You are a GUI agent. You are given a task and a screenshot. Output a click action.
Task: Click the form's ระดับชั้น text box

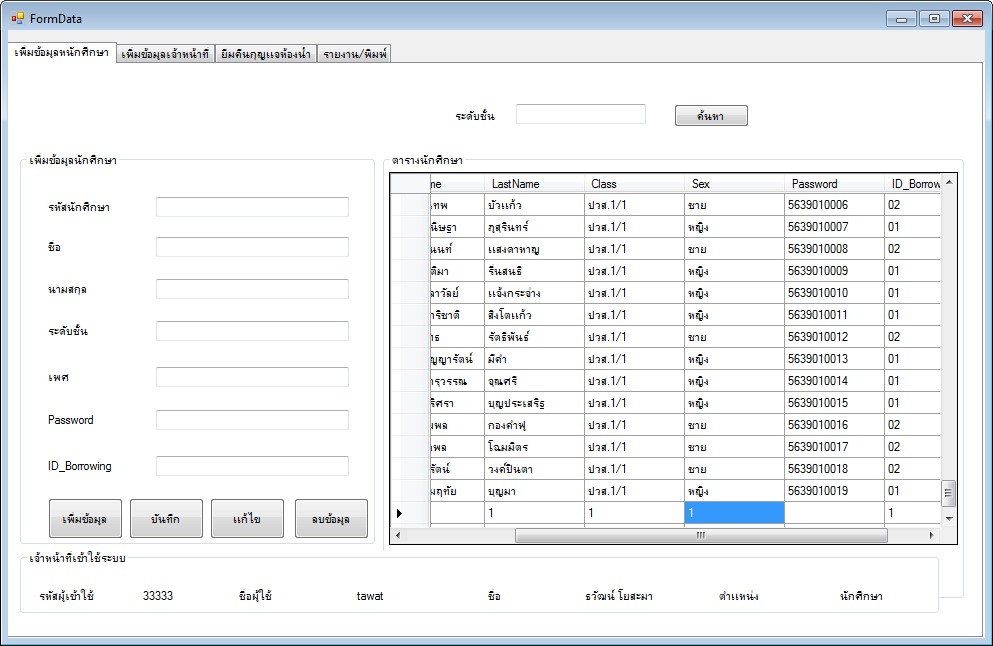click(x=252, y=331)
